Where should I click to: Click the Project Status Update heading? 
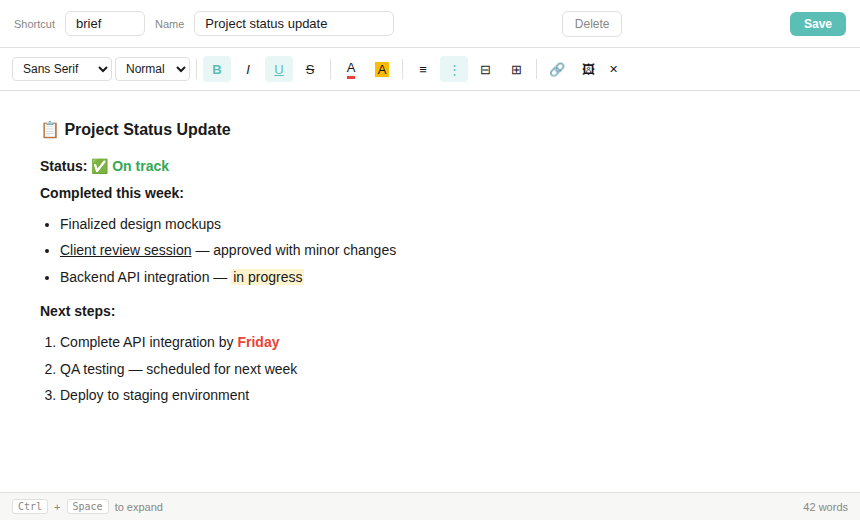click(x=147, y=129)
